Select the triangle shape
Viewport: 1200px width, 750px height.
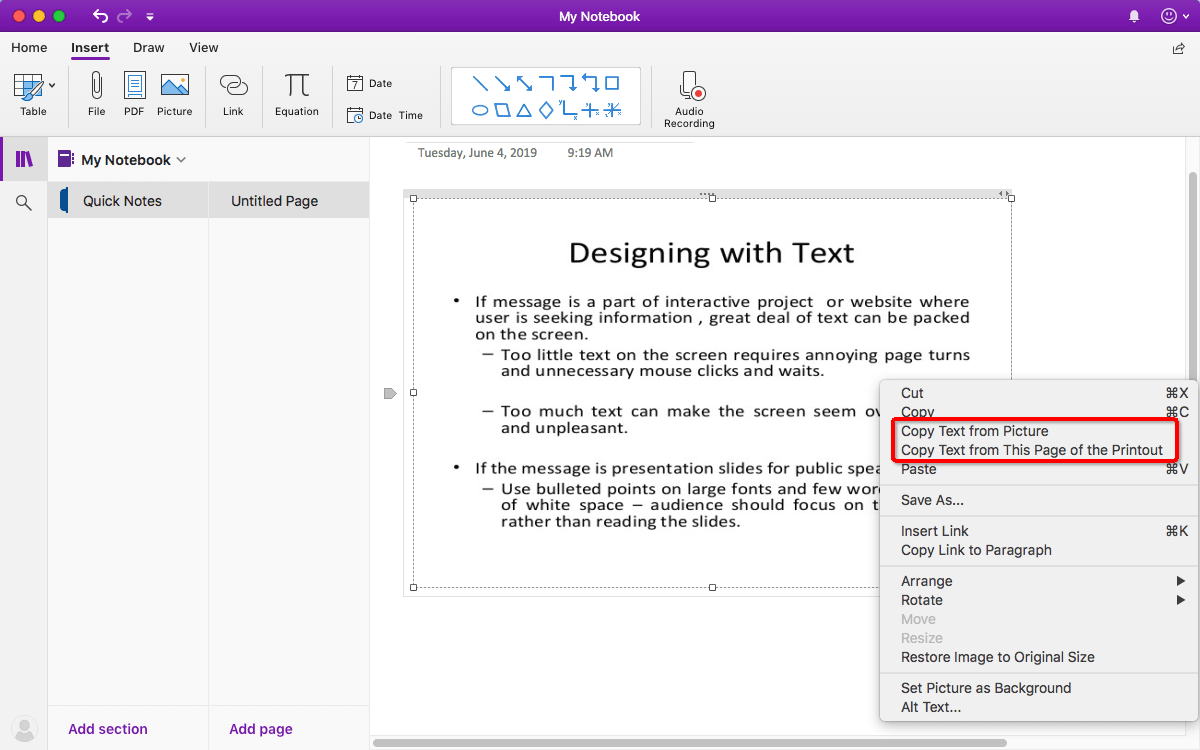(x=524, y=110)
